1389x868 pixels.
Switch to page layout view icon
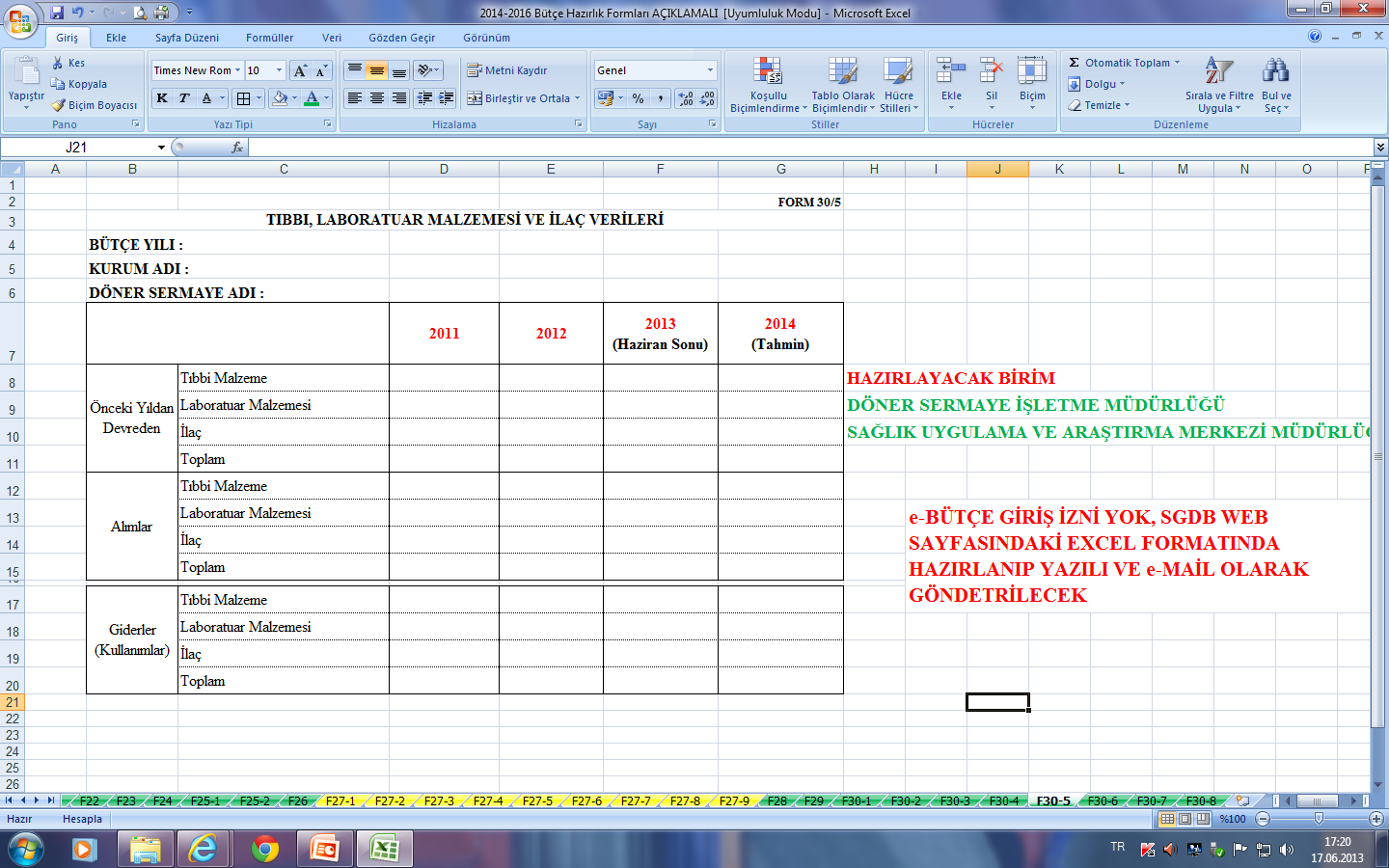[x=1185, y=819]
